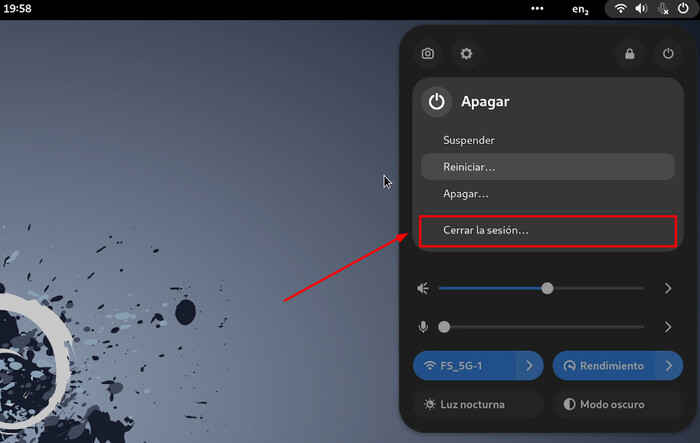Click the muted microphone icon in top bar
Viewport: 700px width, 443px height.
(x=663, y=8)
